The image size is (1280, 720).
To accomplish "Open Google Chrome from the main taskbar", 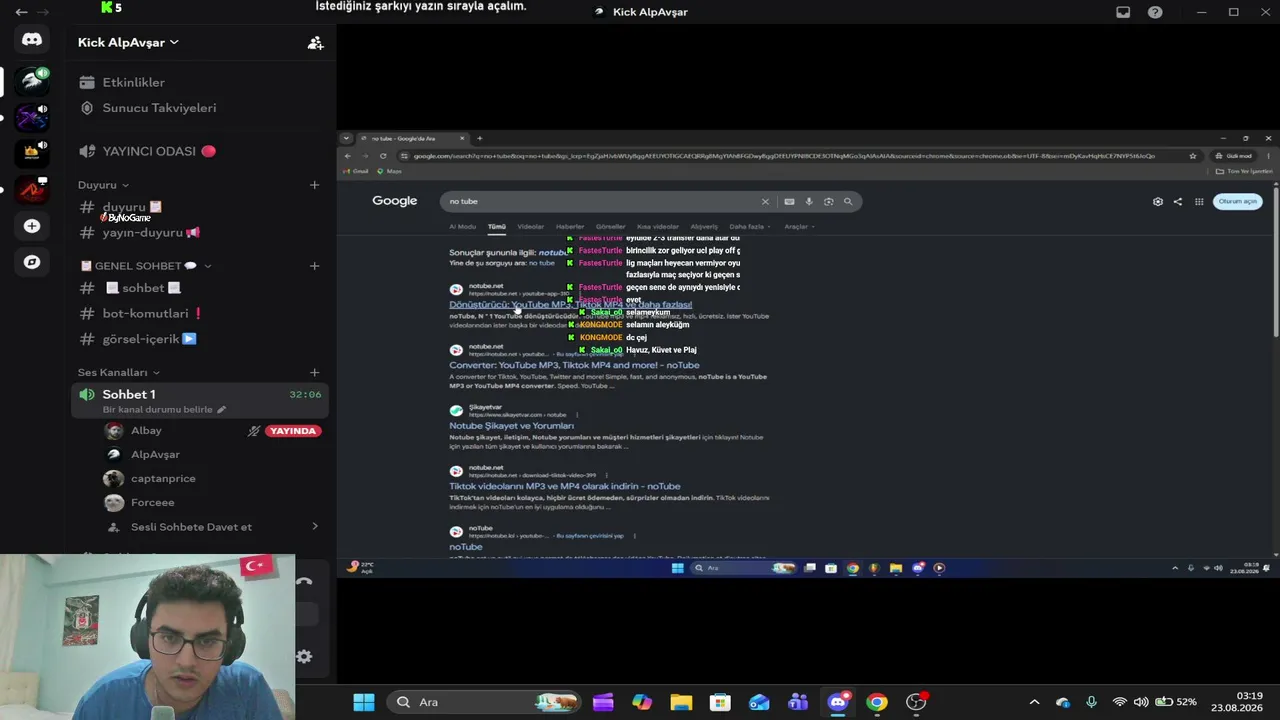I will pos(877,702).
